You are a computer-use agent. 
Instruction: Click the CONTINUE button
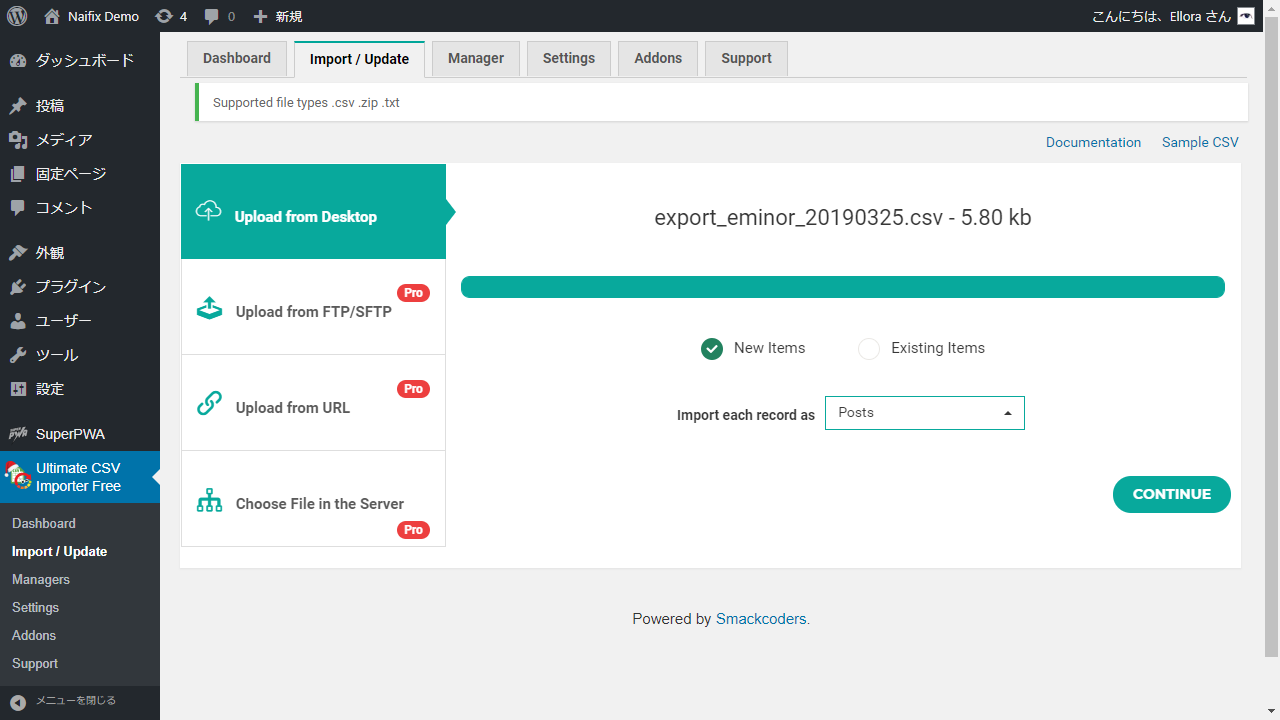(x=1172, y=494)
